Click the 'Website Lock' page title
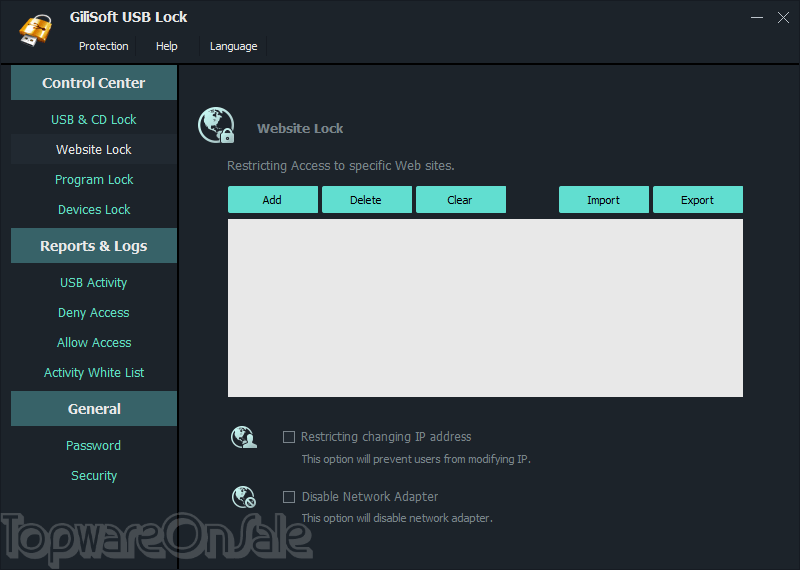800x570 pixels. pos(300,129)
